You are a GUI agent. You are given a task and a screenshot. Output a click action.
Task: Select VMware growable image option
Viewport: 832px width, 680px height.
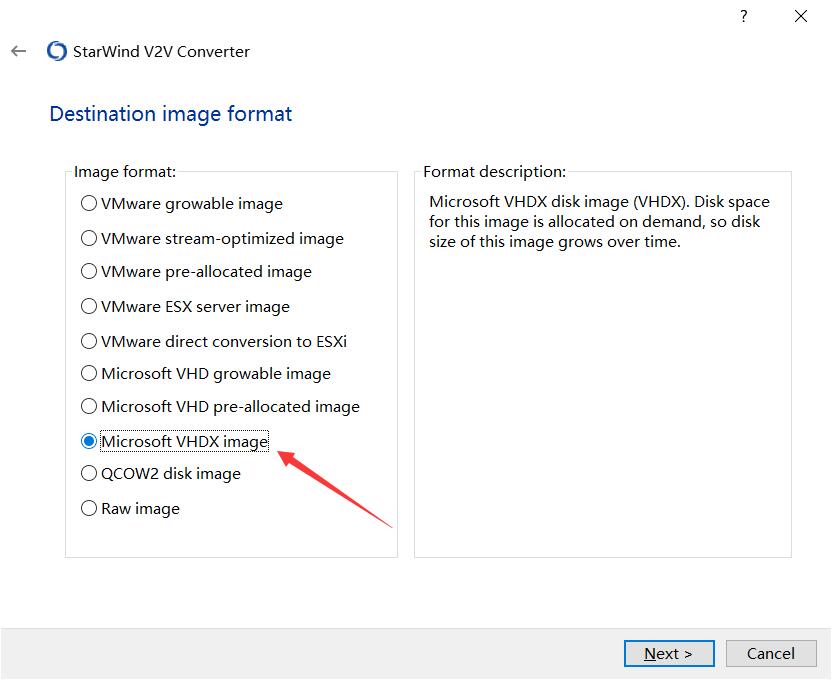tap(89, 204)
